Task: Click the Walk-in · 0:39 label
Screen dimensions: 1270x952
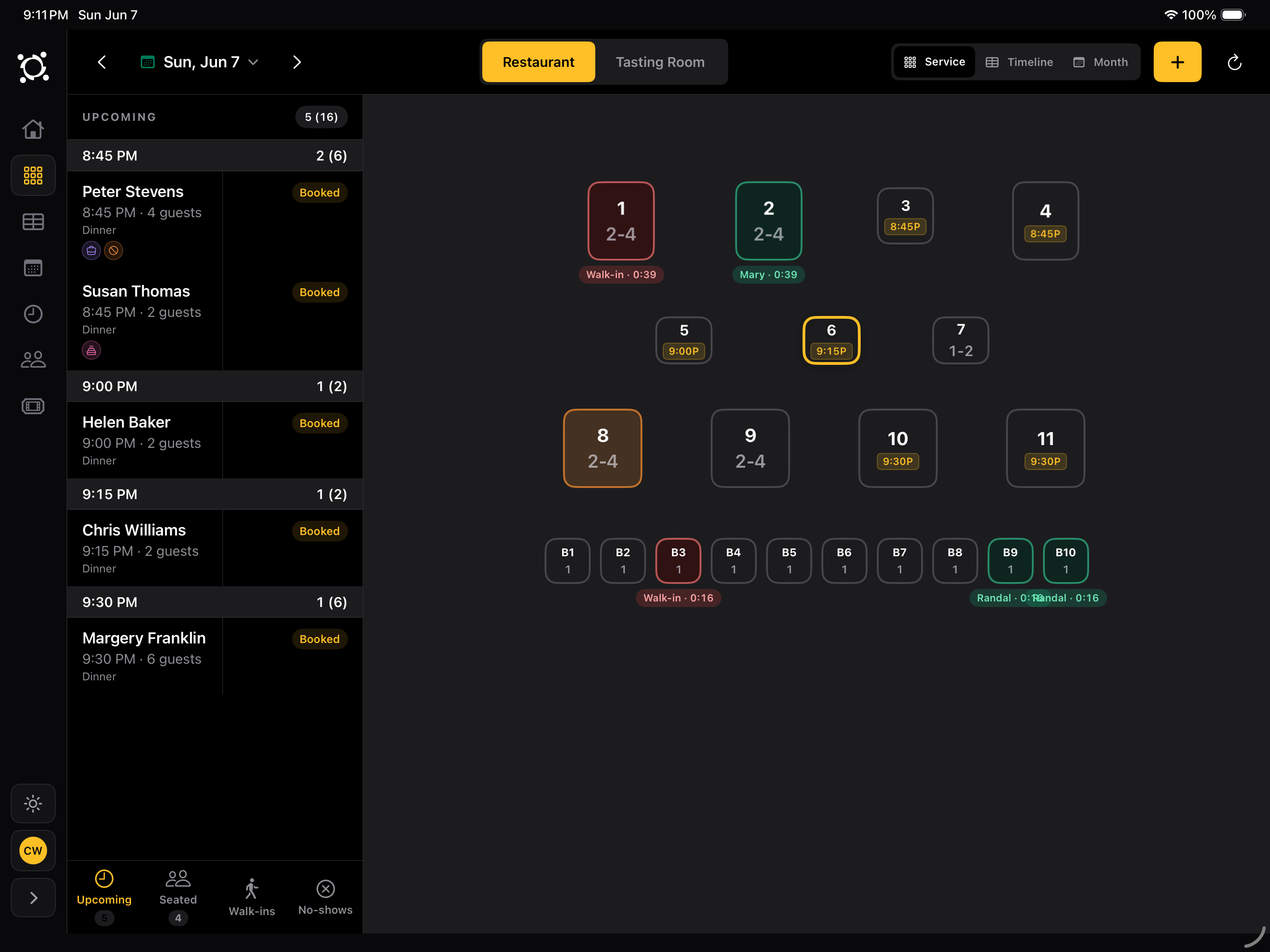Action: [621, 274]
